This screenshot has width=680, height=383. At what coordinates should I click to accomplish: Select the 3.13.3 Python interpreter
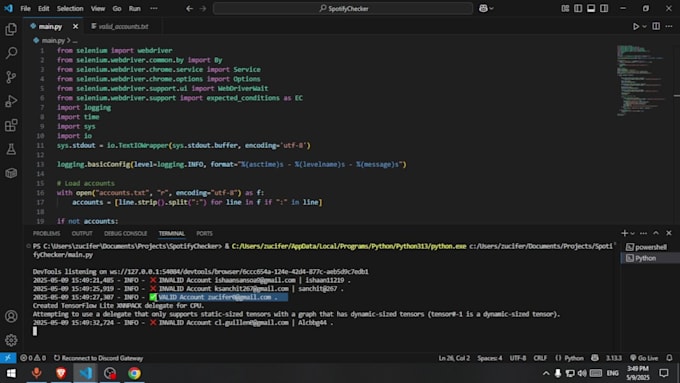click(614, 358)
